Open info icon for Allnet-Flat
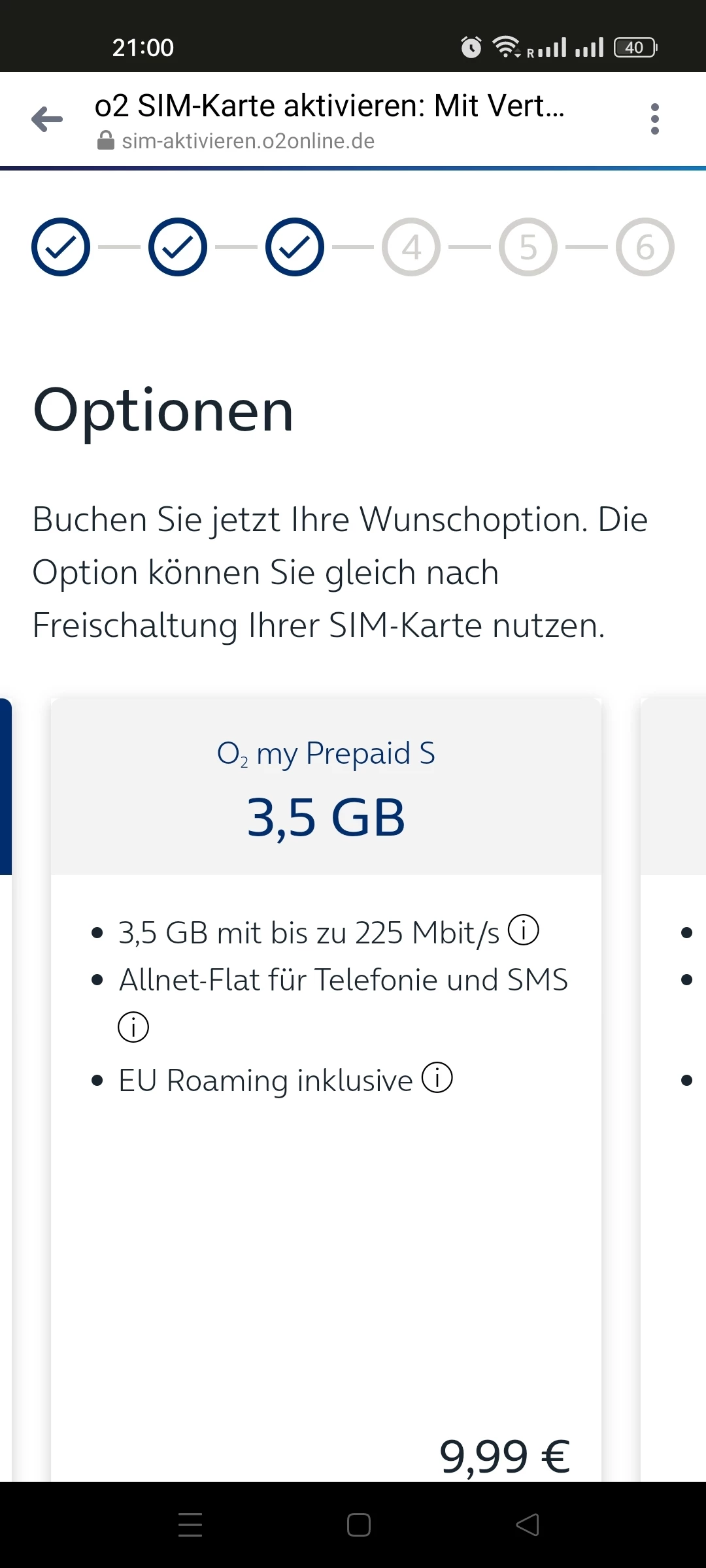Screen dimensions: 706x1568 [133, 1026]
